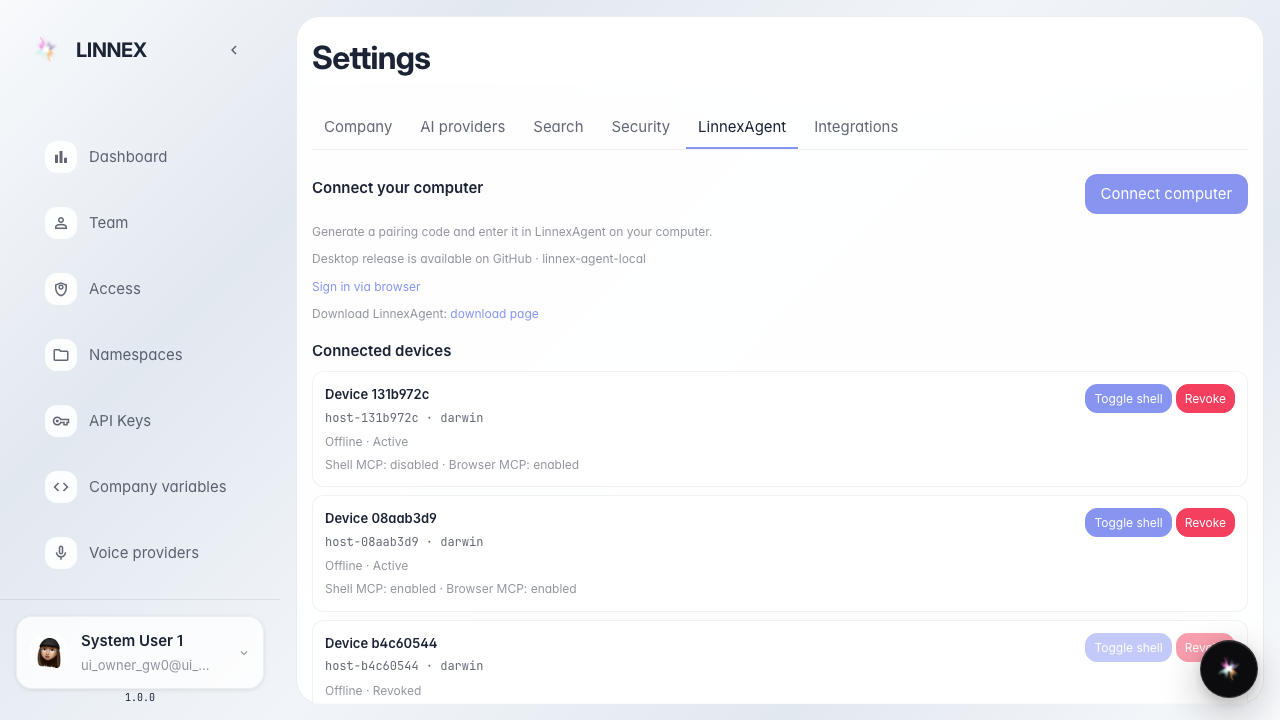
Task: Switch to the Search tab
Action: point(558,127)
